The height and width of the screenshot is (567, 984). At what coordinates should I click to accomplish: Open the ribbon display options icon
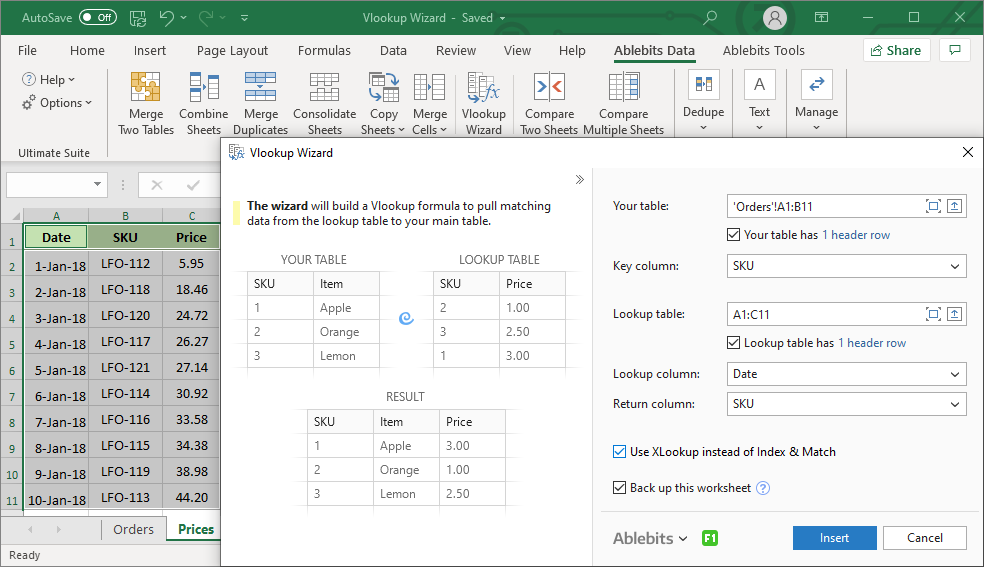[x=821, y=18]
